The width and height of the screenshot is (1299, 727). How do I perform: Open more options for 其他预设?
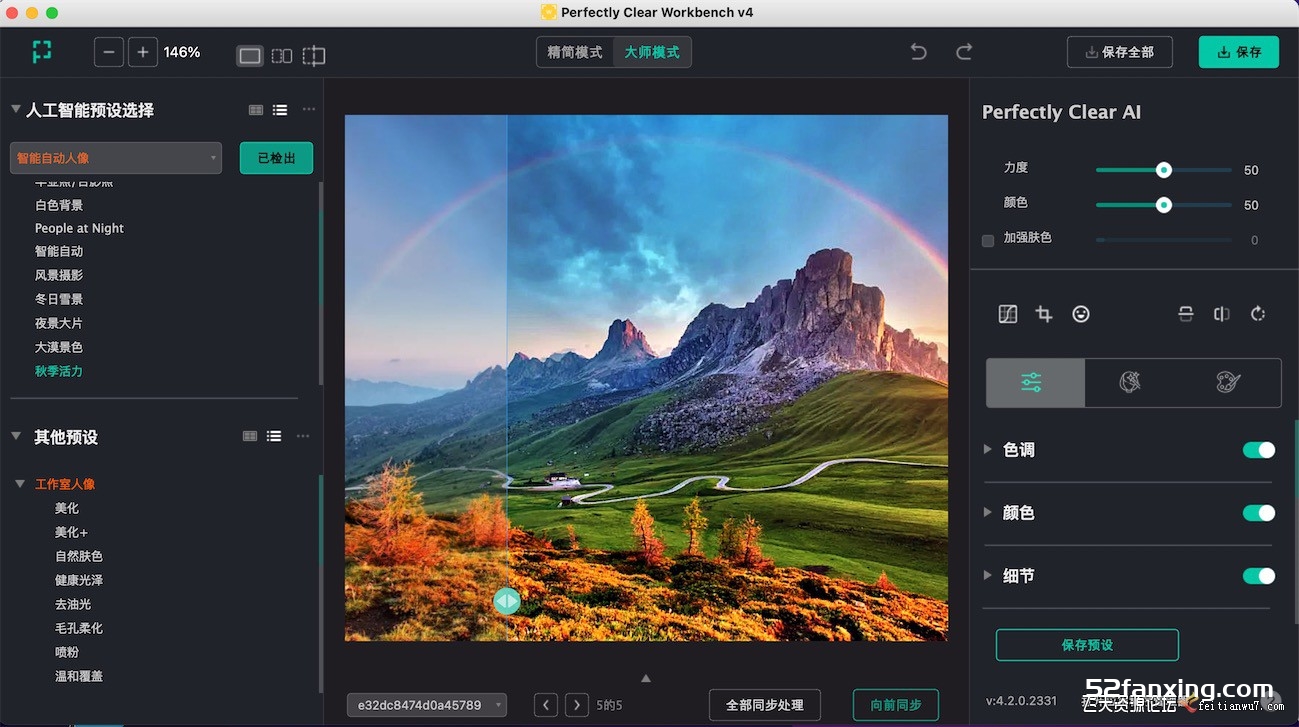click(x=303, y=436)
